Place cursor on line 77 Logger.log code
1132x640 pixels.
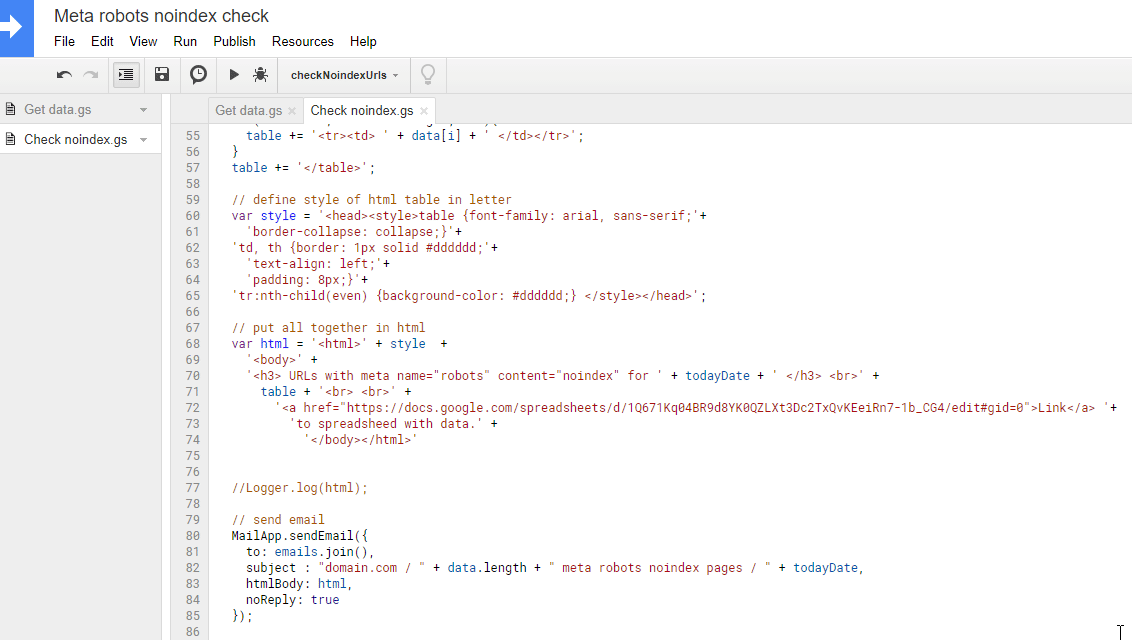point(300,488)
